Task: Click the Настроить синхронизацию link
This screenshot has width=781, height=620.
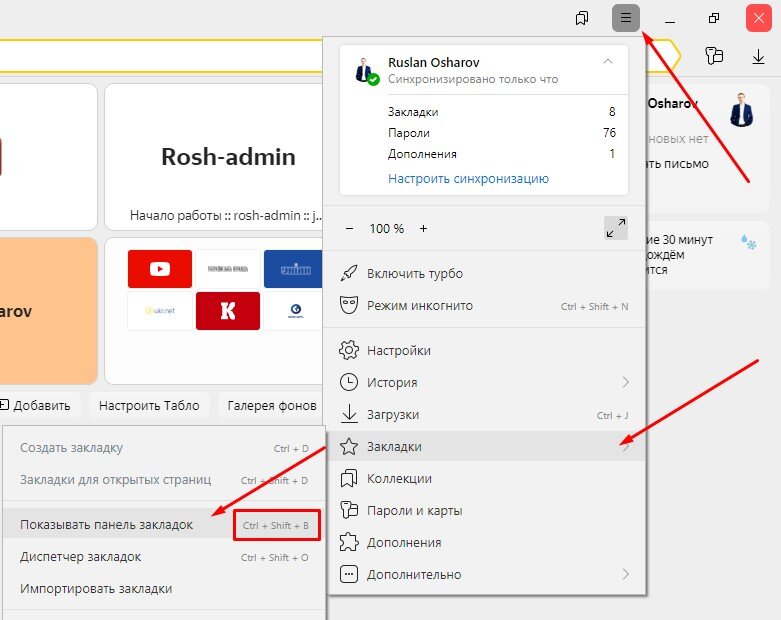Action: click(x=468, y=178)
